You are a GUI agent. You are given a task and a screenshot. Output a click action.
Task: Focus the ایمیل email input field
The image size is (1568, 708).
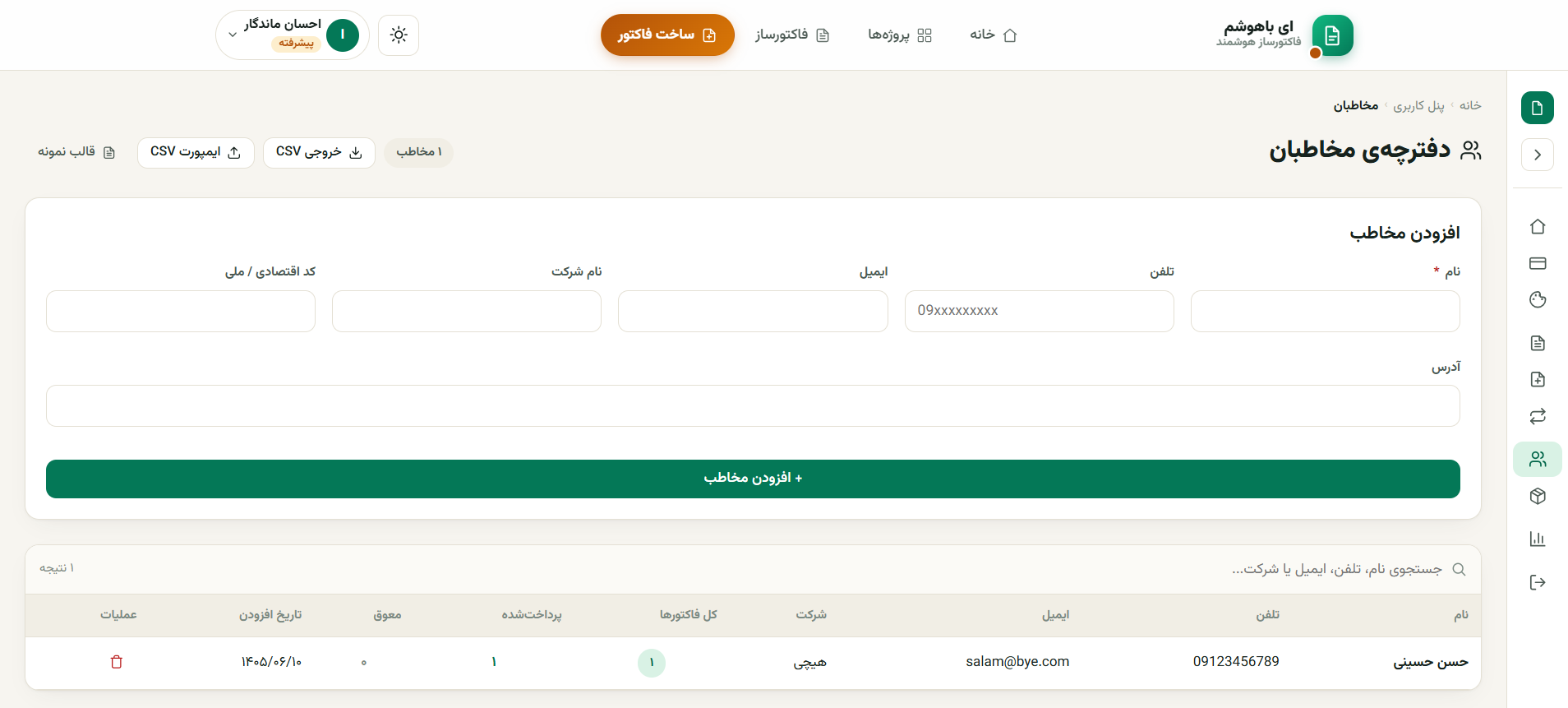(753, 311)
